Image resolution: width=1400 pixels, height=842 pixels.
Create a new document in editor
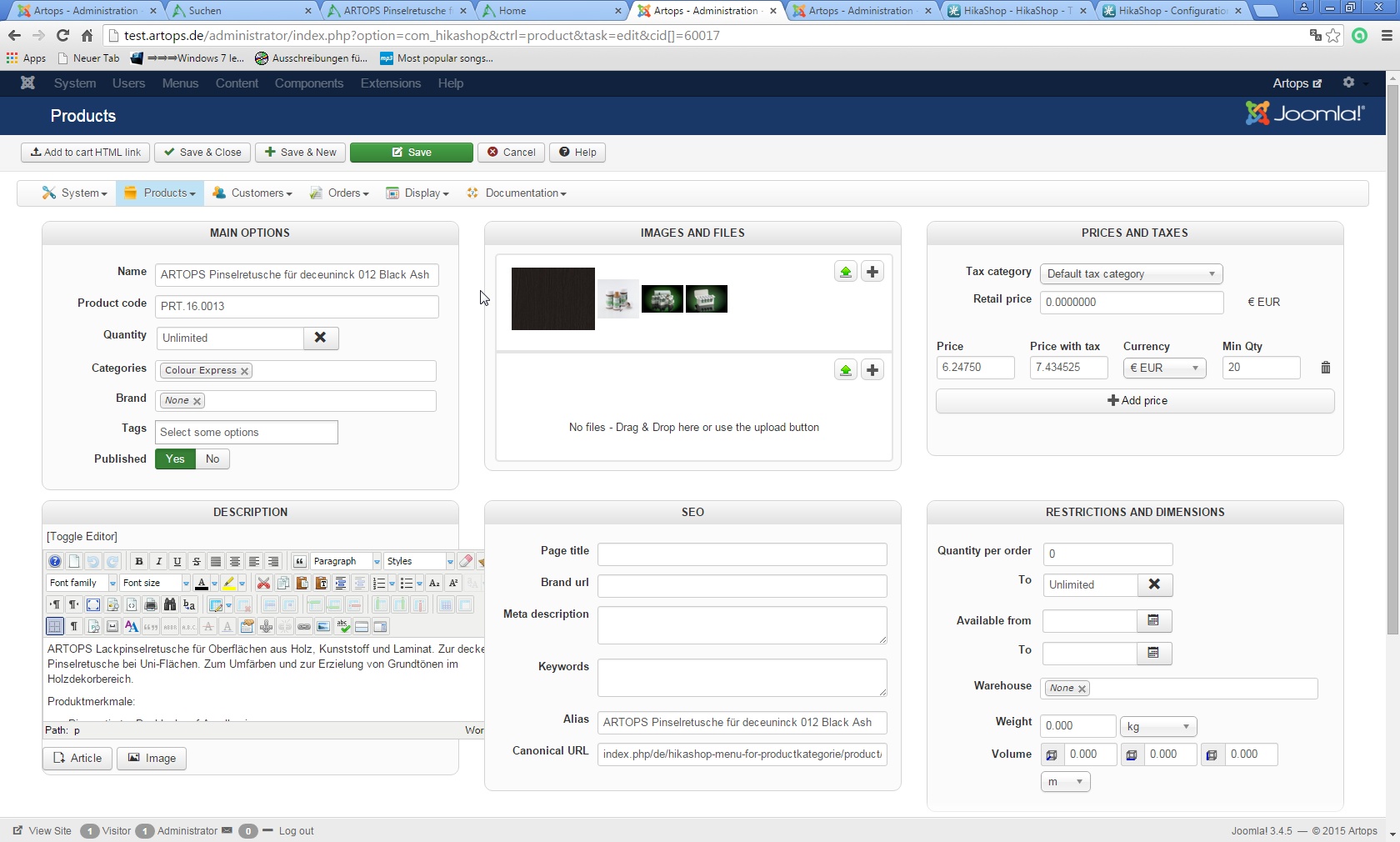[74, 561]
